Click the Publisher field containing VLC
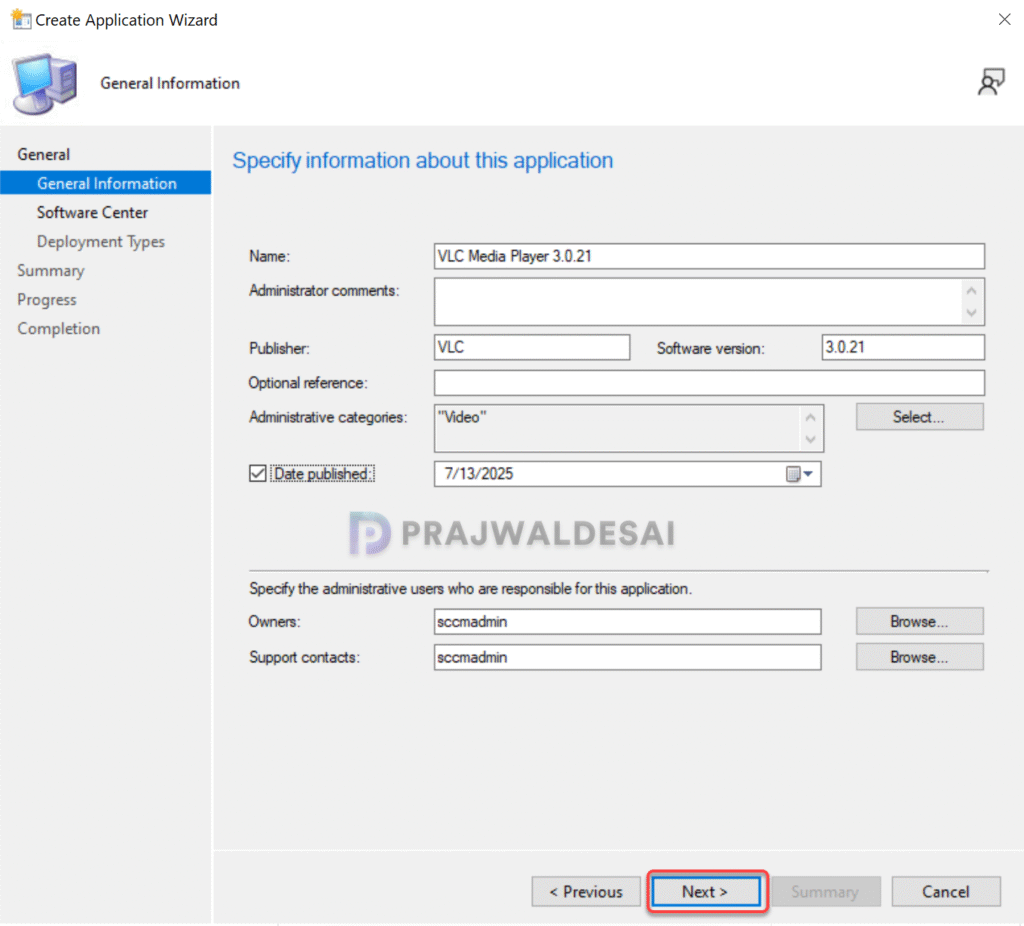Image resolution: width=1024 pixels, height=926 pixels. pos(532,347)
